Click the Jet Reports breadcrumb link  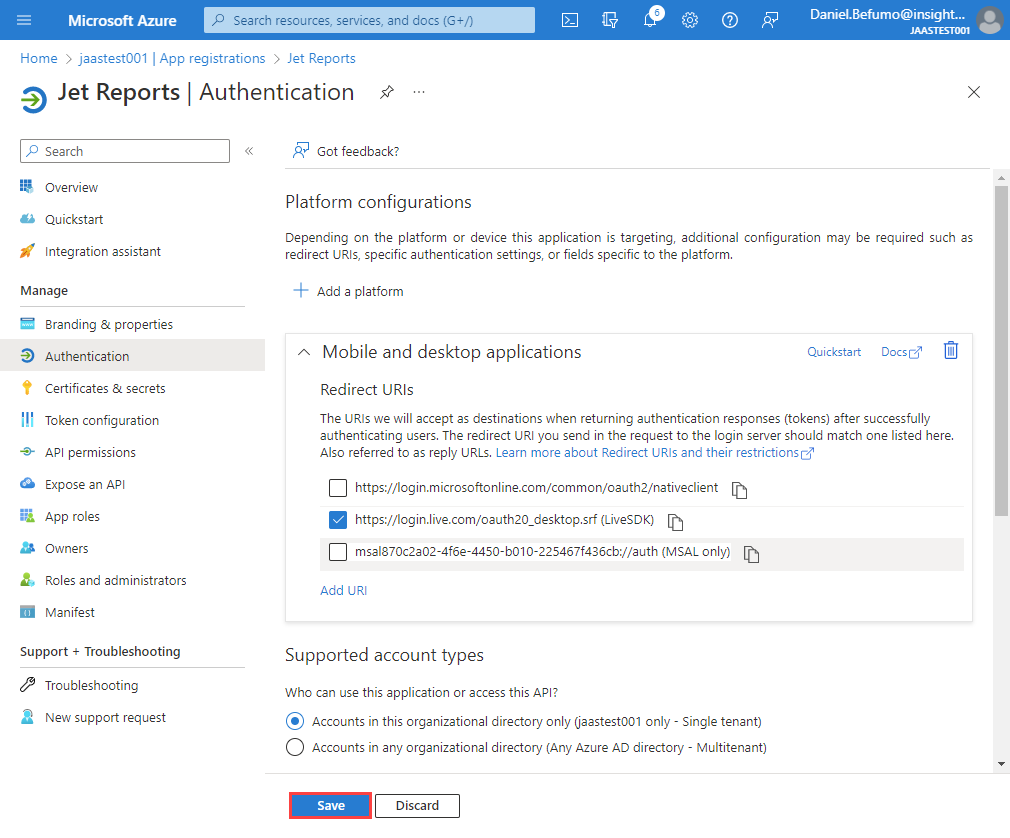(x=321, y=59)
